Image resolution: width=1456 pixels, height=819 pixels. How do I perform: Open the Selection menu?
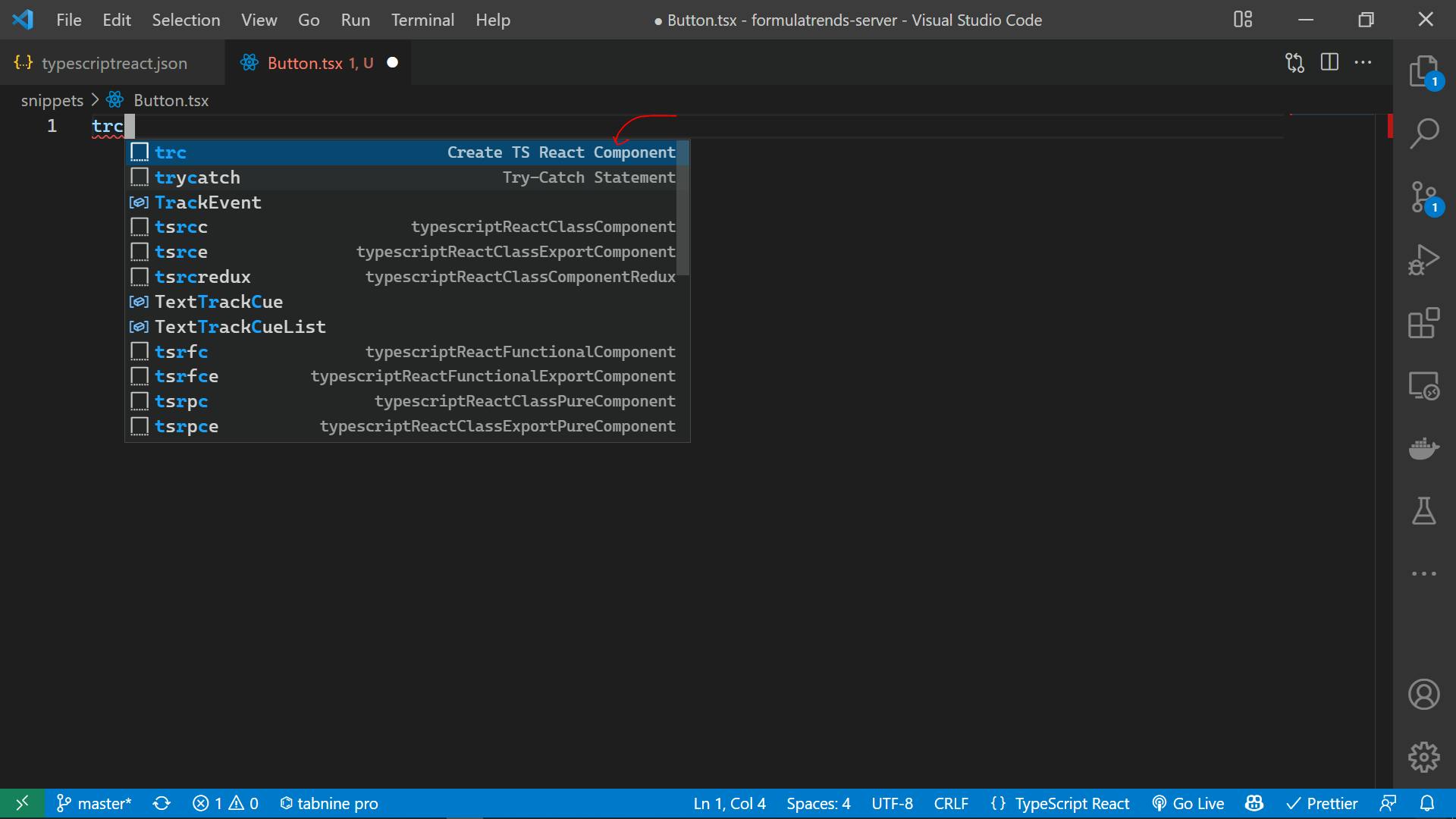[x=186, y=20]
